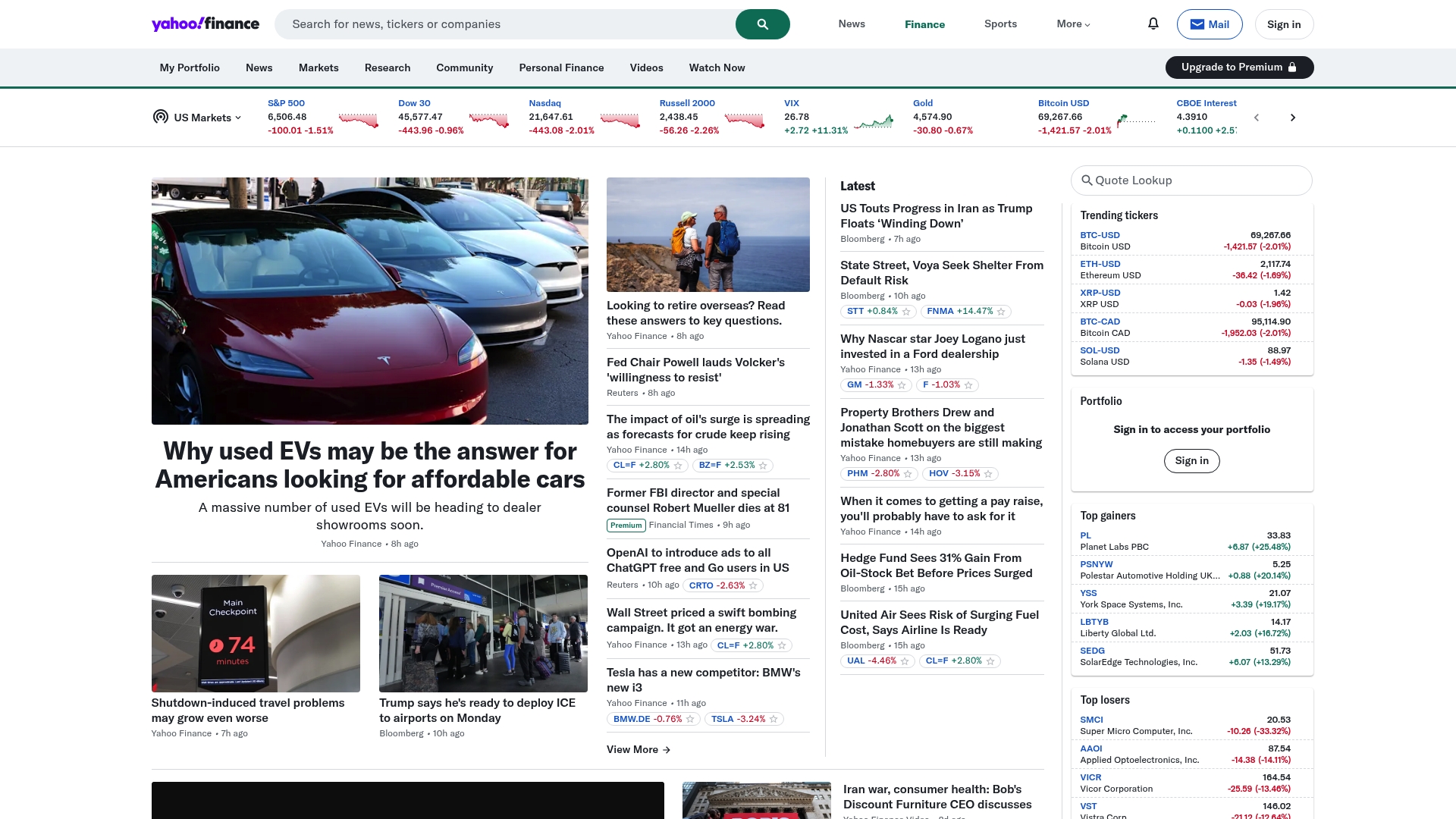Click the lock icon on Upgrade to Premium
The height and width of the screenshot is (819, 1456).
click(x=1291, y=67)
